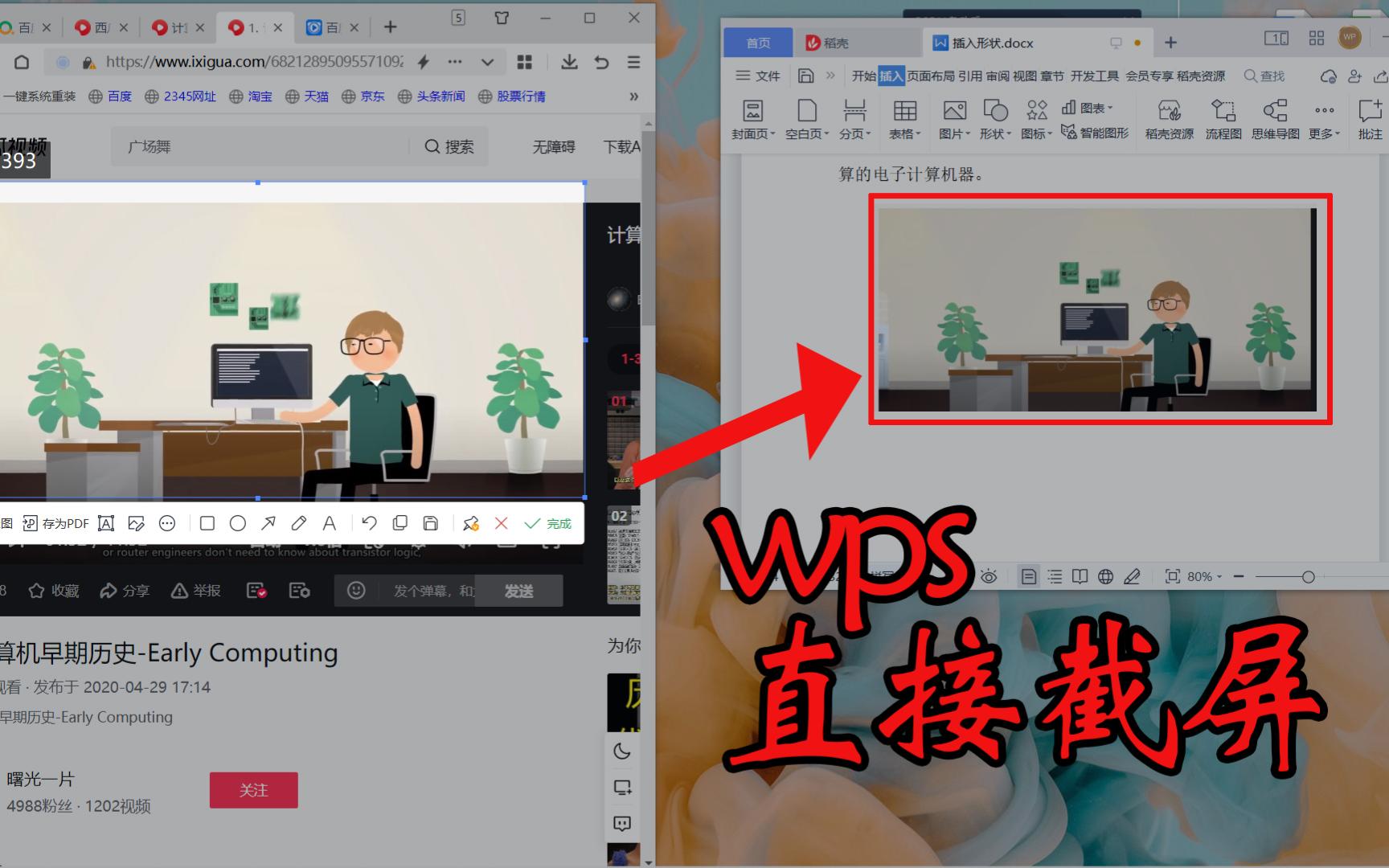This screenshot has width=1389, height=868.
Task: Select the arrow annotation tool
Action: tap(268, 523)
